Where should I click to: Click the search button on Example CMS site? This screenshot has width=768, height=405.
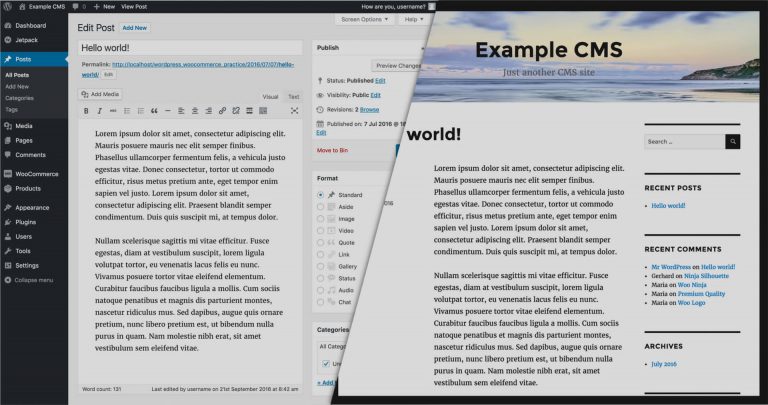(733, 142)
